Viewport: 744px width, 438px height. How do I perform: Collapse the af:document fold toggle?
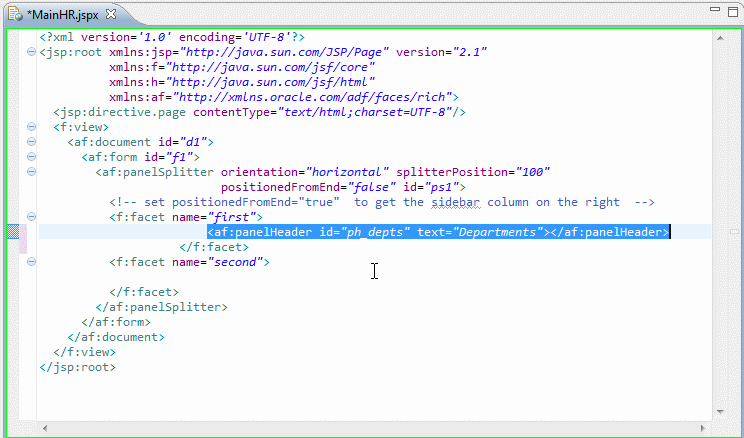pos(31,141)
